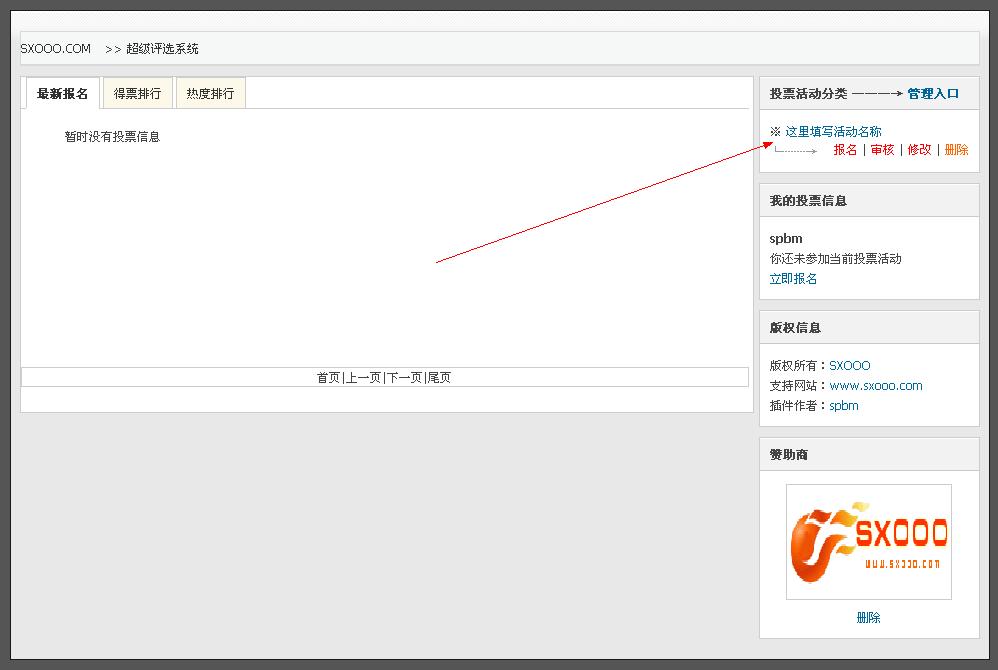The height and width of the screenshot is (670, 998).
Task: Go to 下一页 in pagination
Action: (x=405, y=377)
